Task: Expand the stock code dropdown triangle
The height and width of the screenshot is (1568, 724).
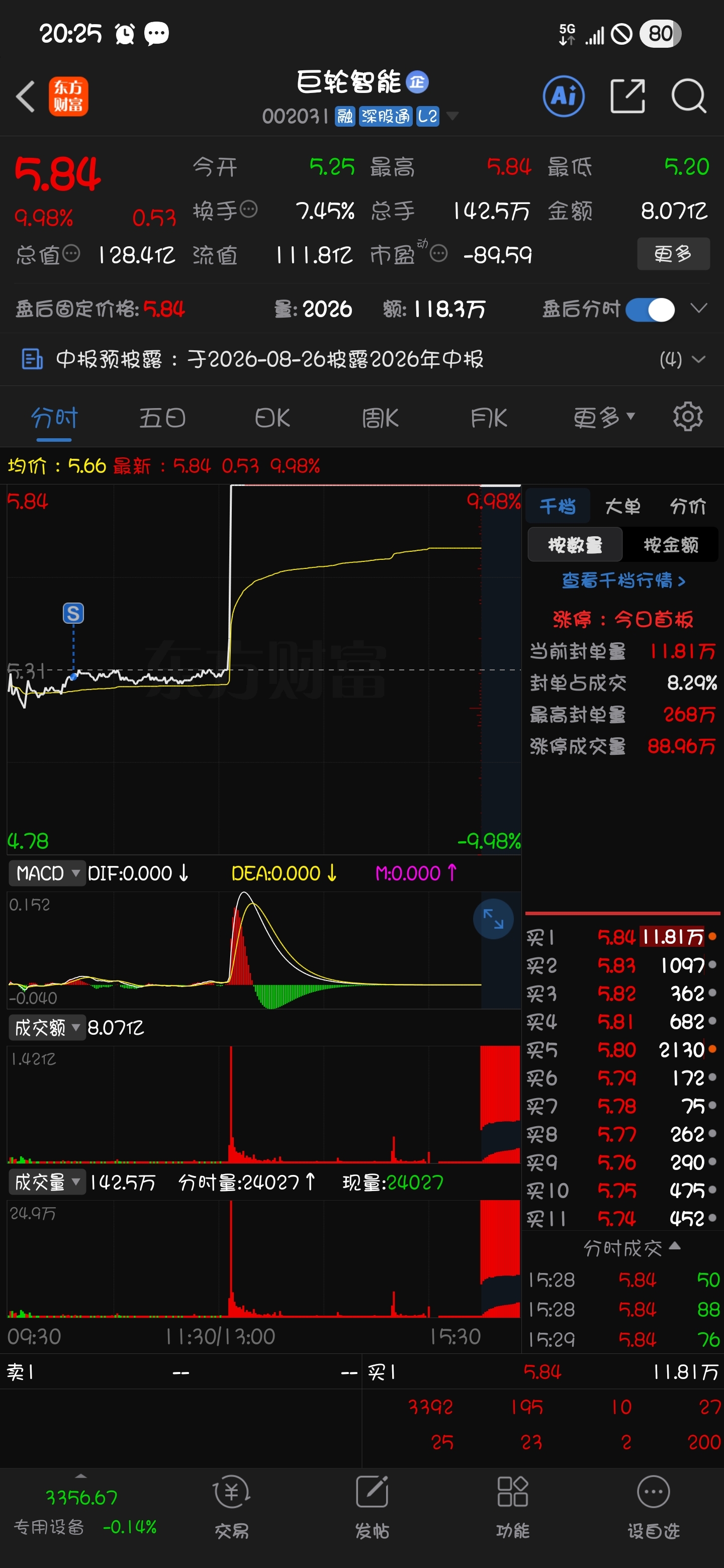Action: 452,116
